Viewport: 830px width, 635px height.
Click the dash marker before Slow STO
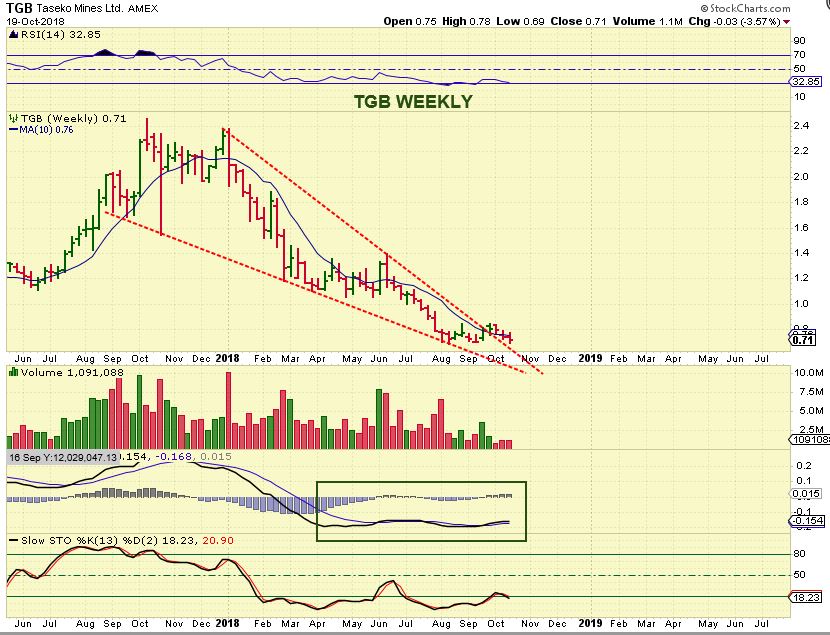[14, 540]
